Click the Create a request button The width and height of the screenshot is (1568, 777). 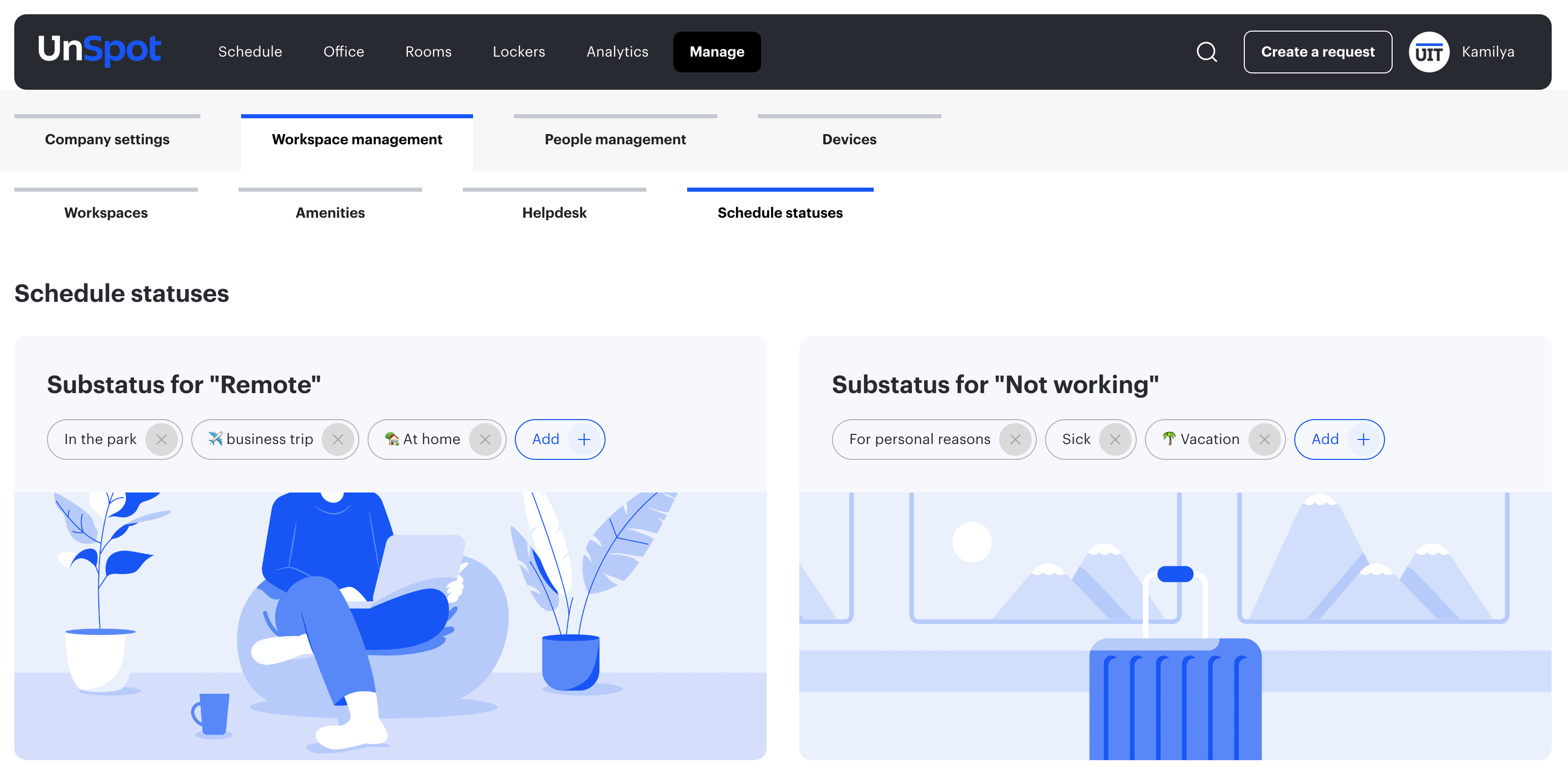coord(1317,52)
